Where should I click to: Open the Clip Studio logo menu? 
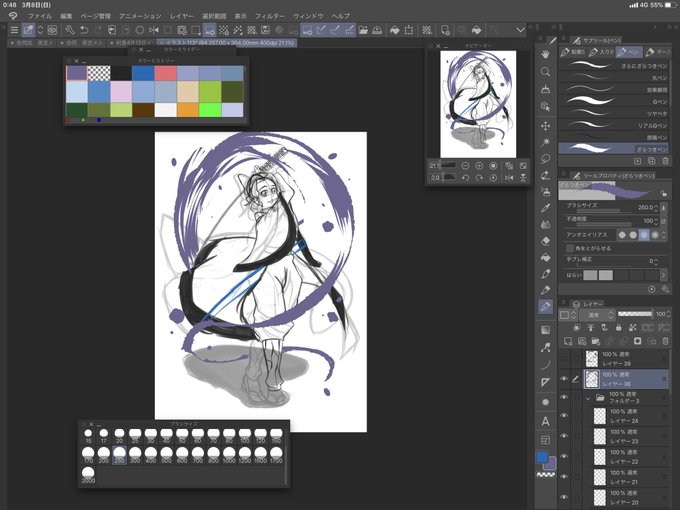coord(13,16)
